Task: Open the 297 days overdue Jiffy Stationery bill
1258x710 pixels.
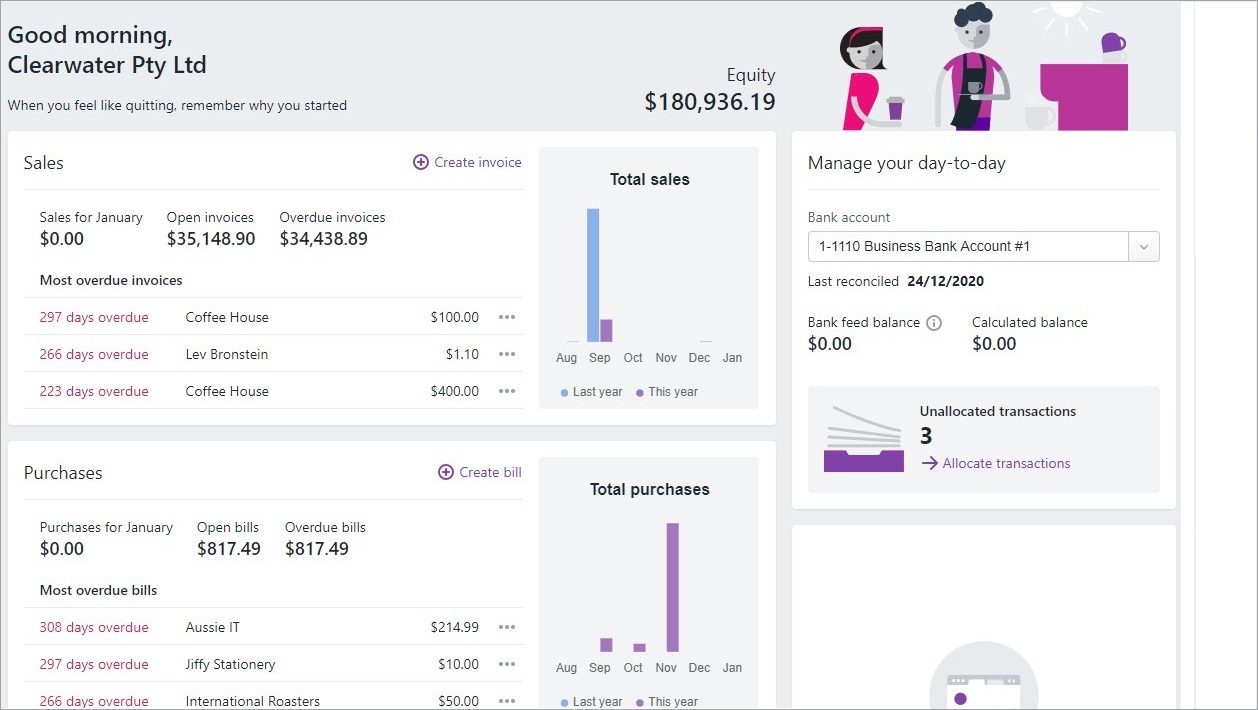Action: tap(94, 664)
